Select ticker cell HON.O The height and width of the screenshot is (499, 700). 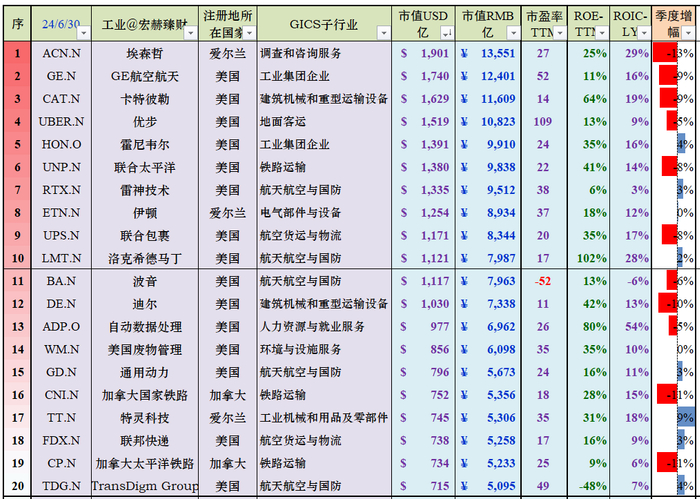click(x=62, y=145)
